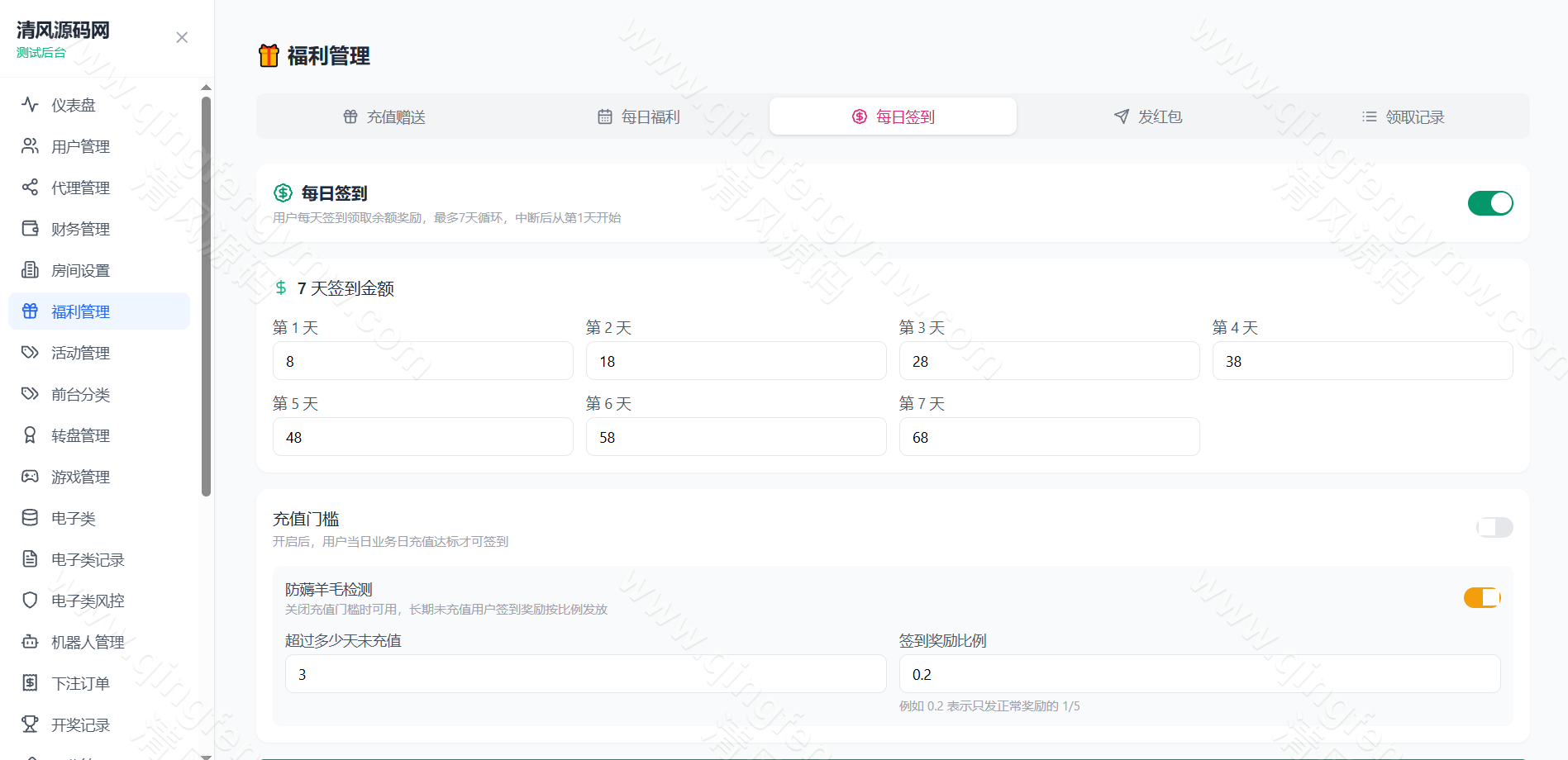Click the list icon in 领取记录 tab
Viewport: 1568px width, 760px height.
[1370, 116]
